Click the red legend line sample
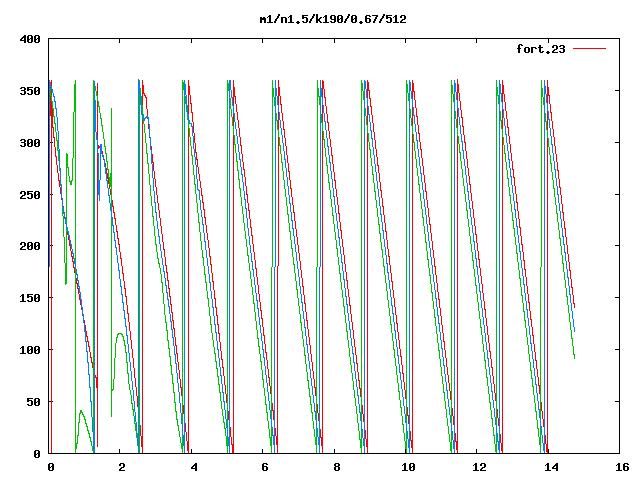This screenshot has height=480, width=640. 589,49
